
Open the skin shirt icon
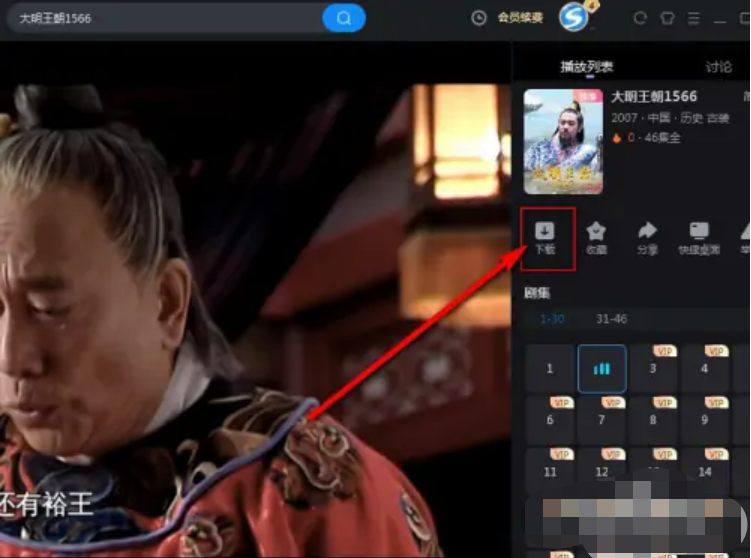point(668,18)
